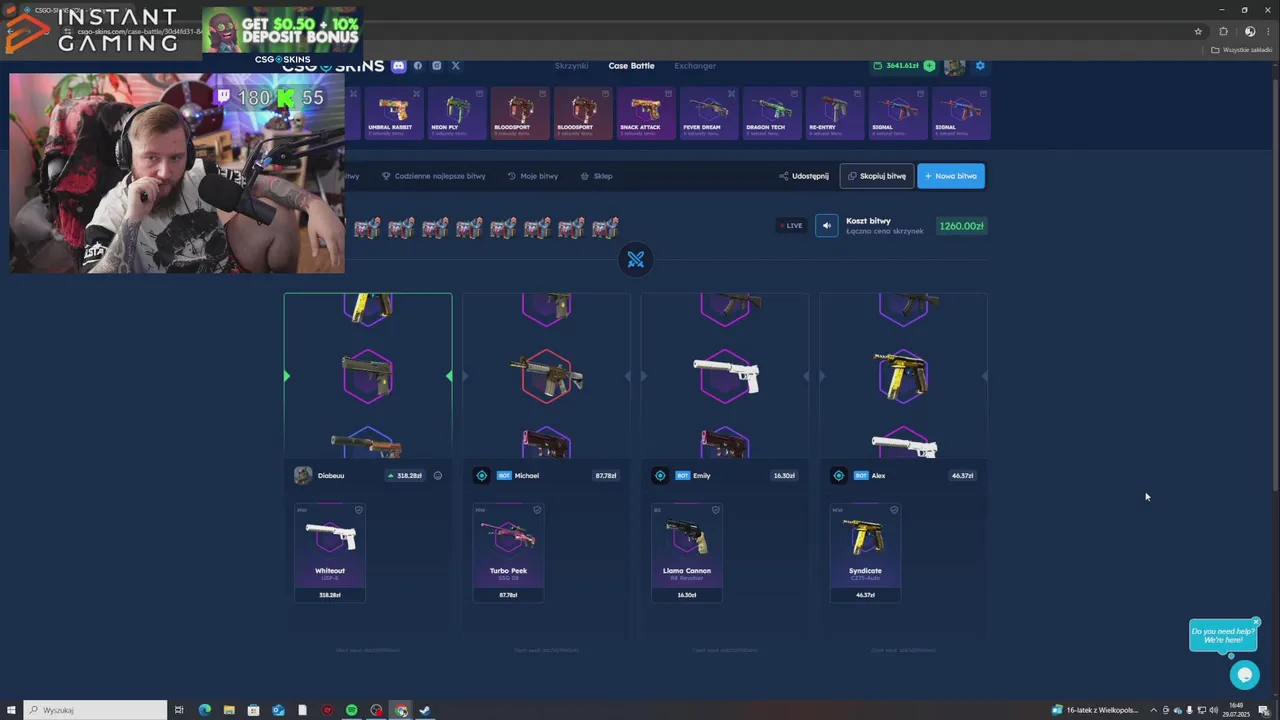Open Fever Dream recent drop card
The width and height of the screenshot is (1280, 720).
pos(709,113)
